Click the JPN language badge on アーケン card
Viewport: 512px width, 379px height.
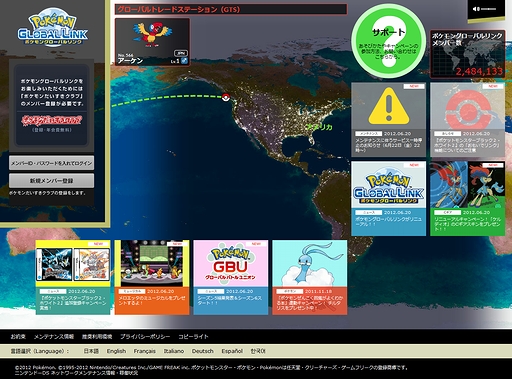181,53
